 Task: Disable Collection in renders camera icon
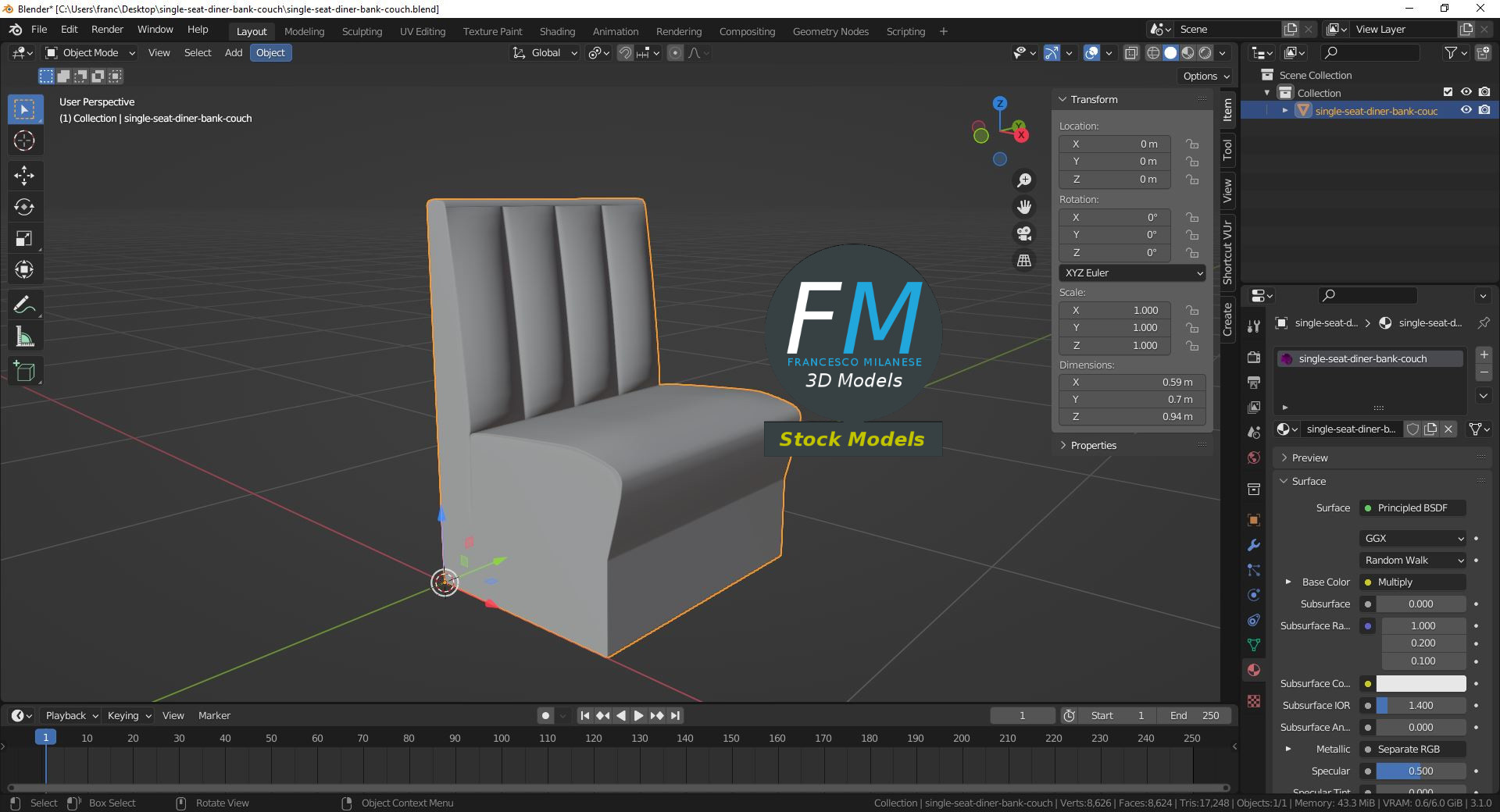click(x=1484, y=92)
